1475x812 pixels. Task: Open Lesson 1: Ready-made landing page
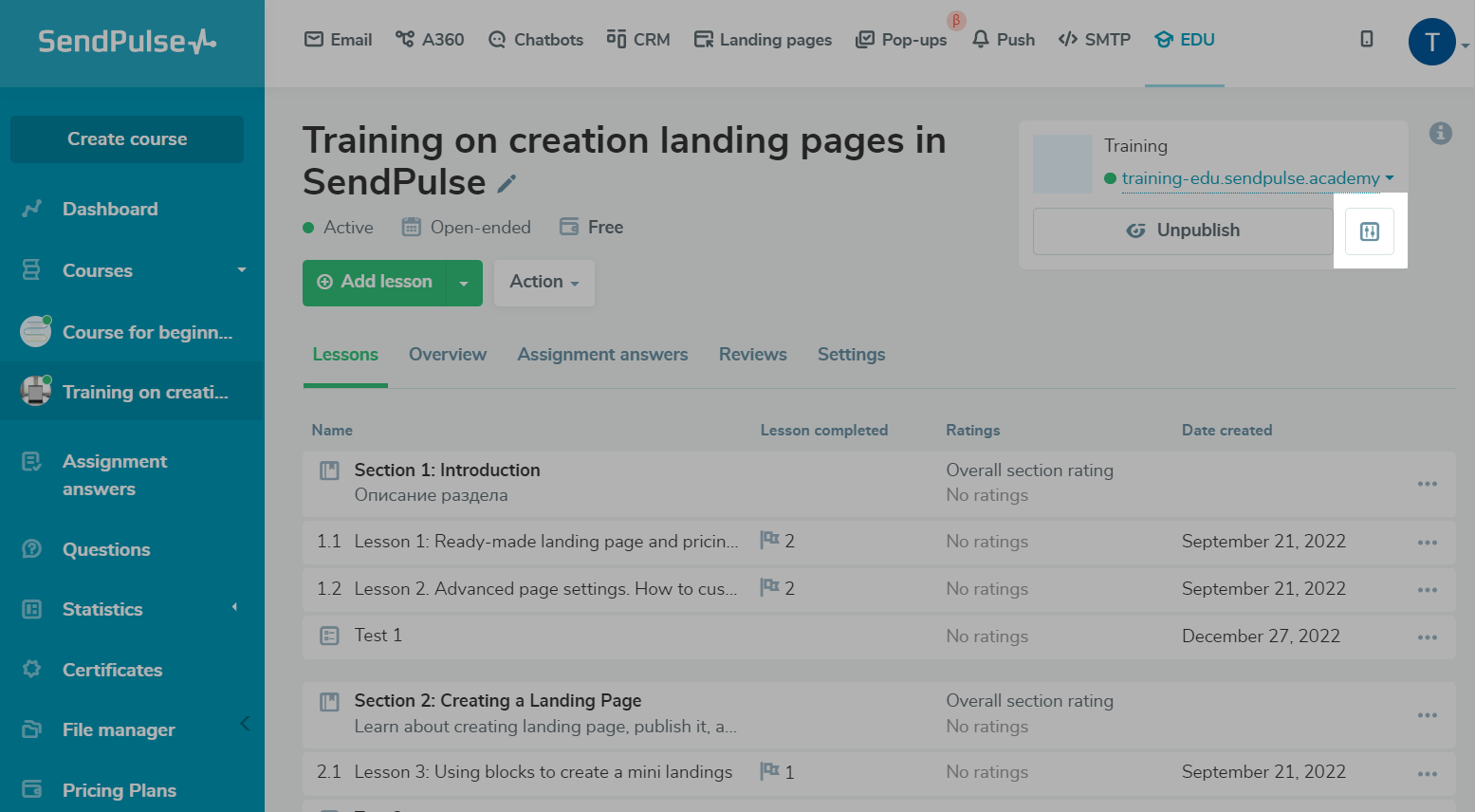tap(546, 542)
